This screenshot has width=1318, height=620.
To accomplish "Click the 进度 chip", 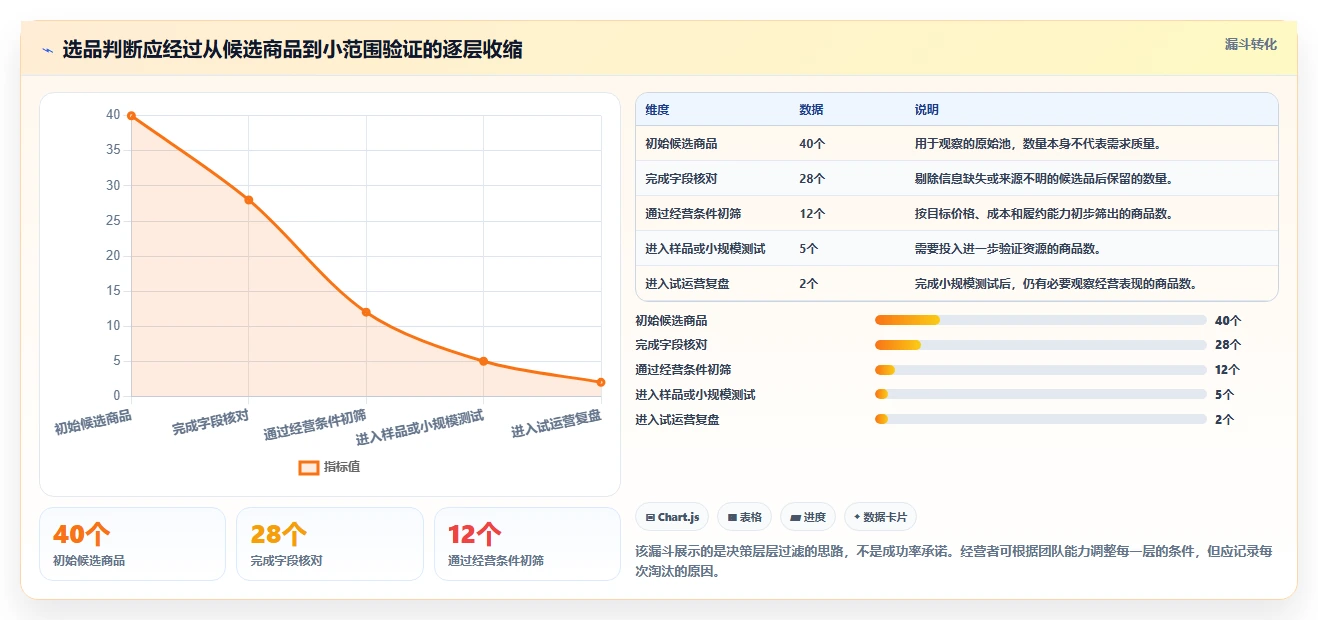I will [808, 517].
